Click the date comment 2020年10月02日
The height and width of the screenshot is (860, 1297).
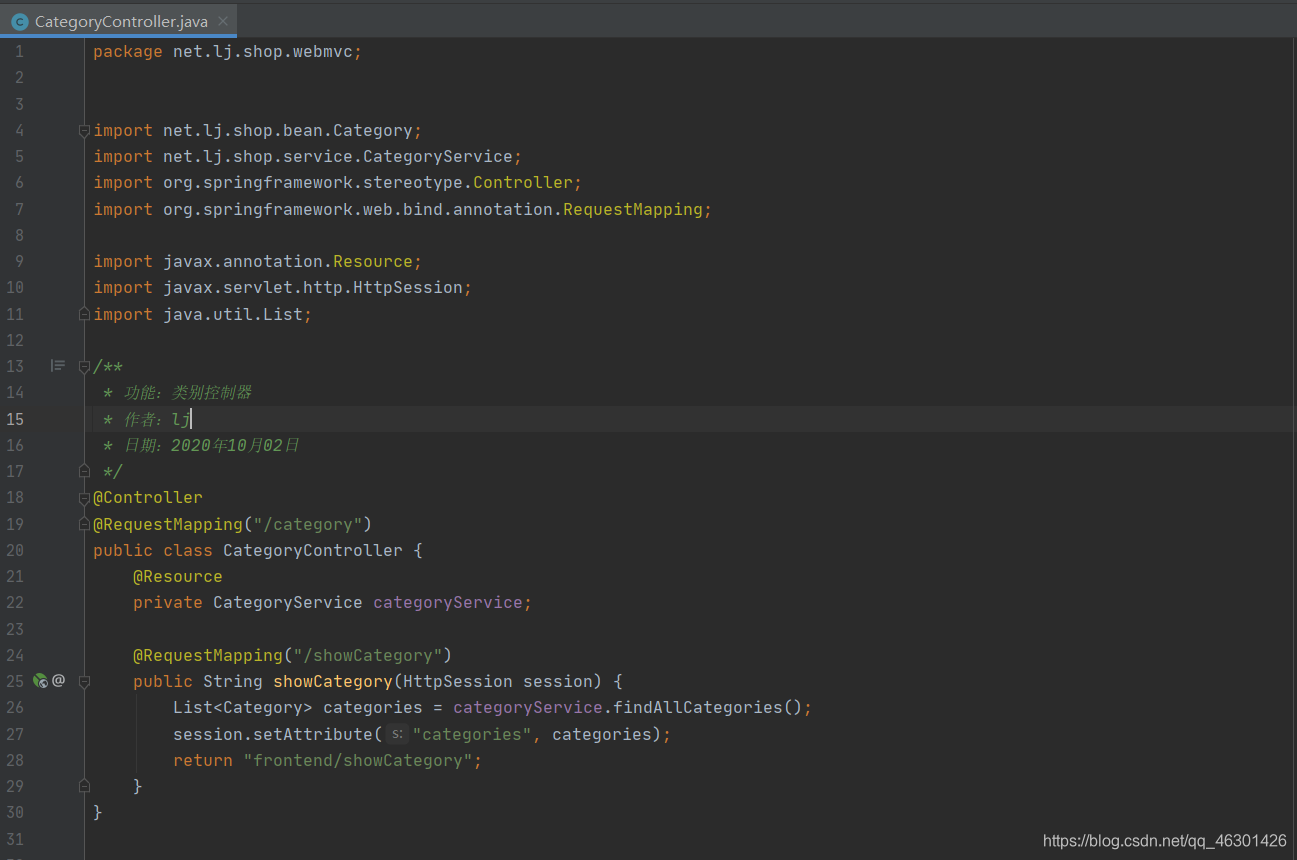235,445
